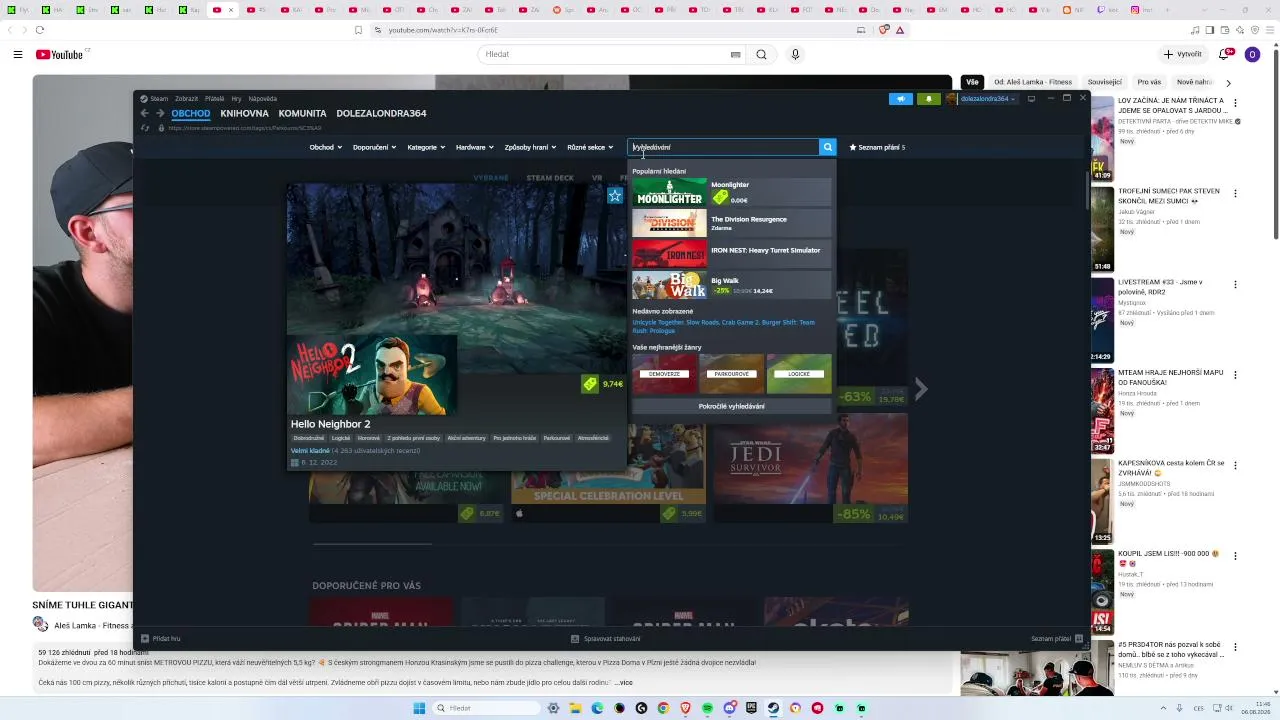
Task: Click the YouTube search magnifier button
Action: pos(761,55)
